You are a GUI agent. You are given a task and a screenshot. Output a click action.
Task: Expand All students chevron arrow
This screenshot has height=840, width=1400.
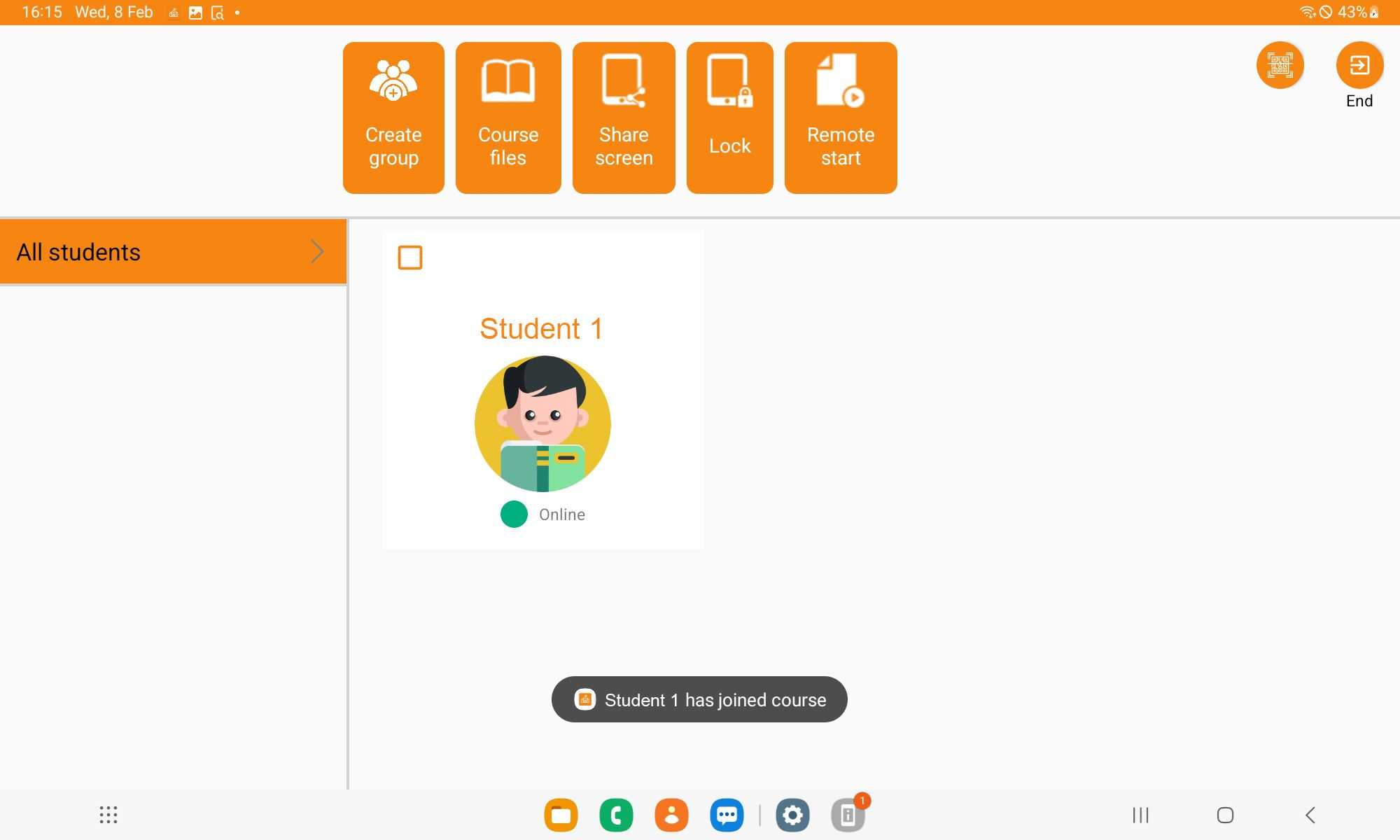317,252
